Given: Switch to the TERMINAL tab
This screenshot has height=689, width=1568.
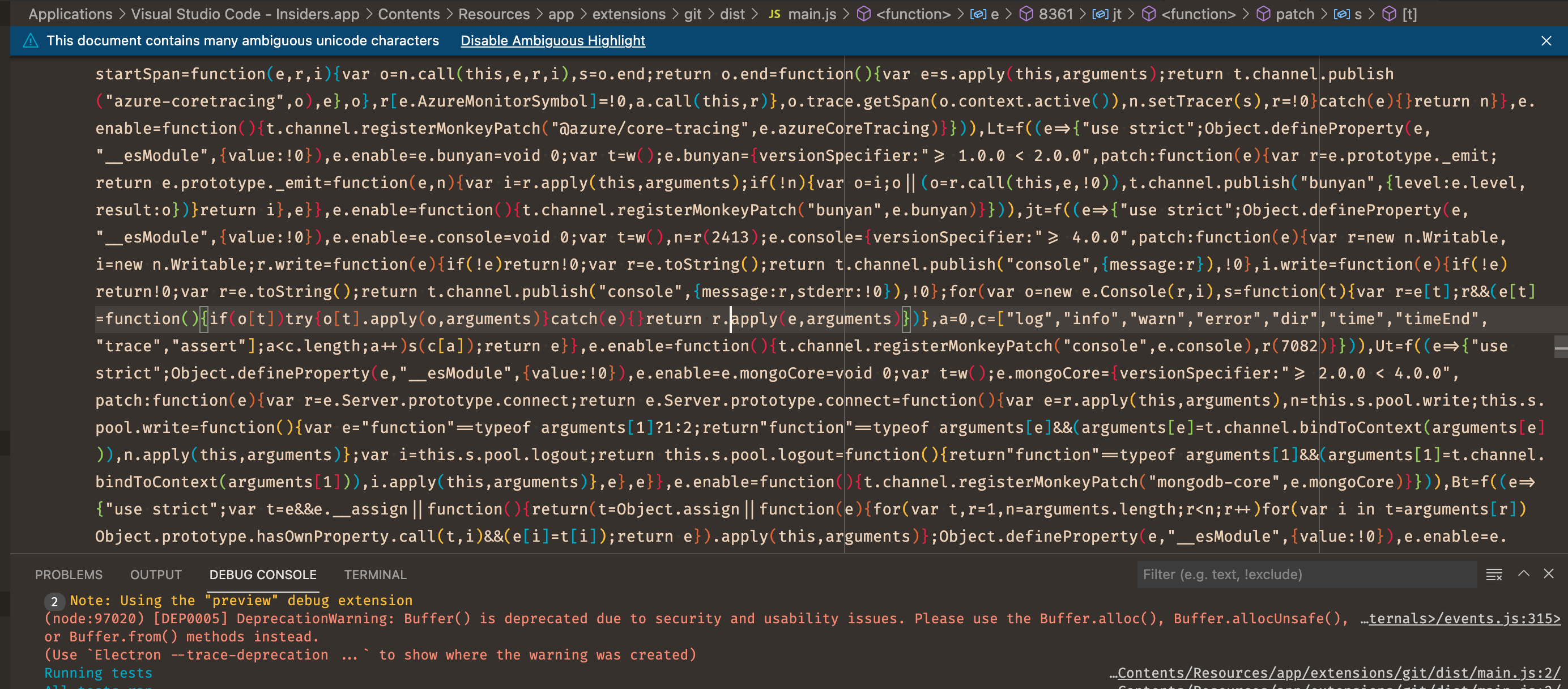Looking at the screenshot, I should click(375, 574).
